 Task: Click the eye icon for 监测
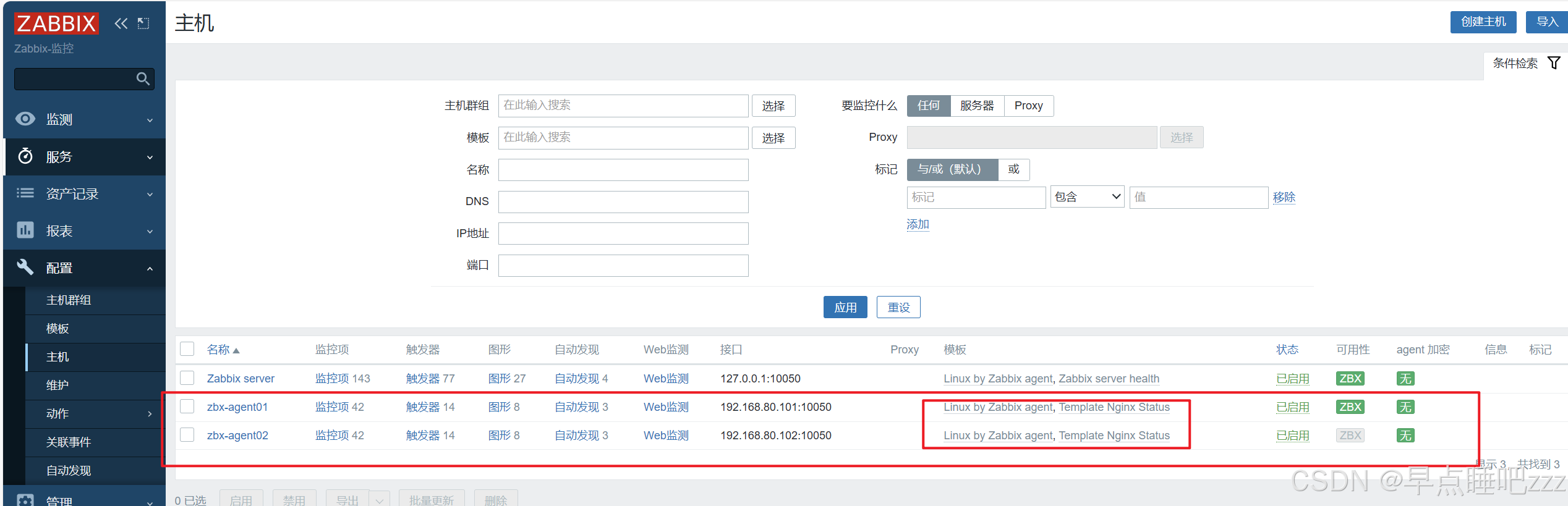25,119
